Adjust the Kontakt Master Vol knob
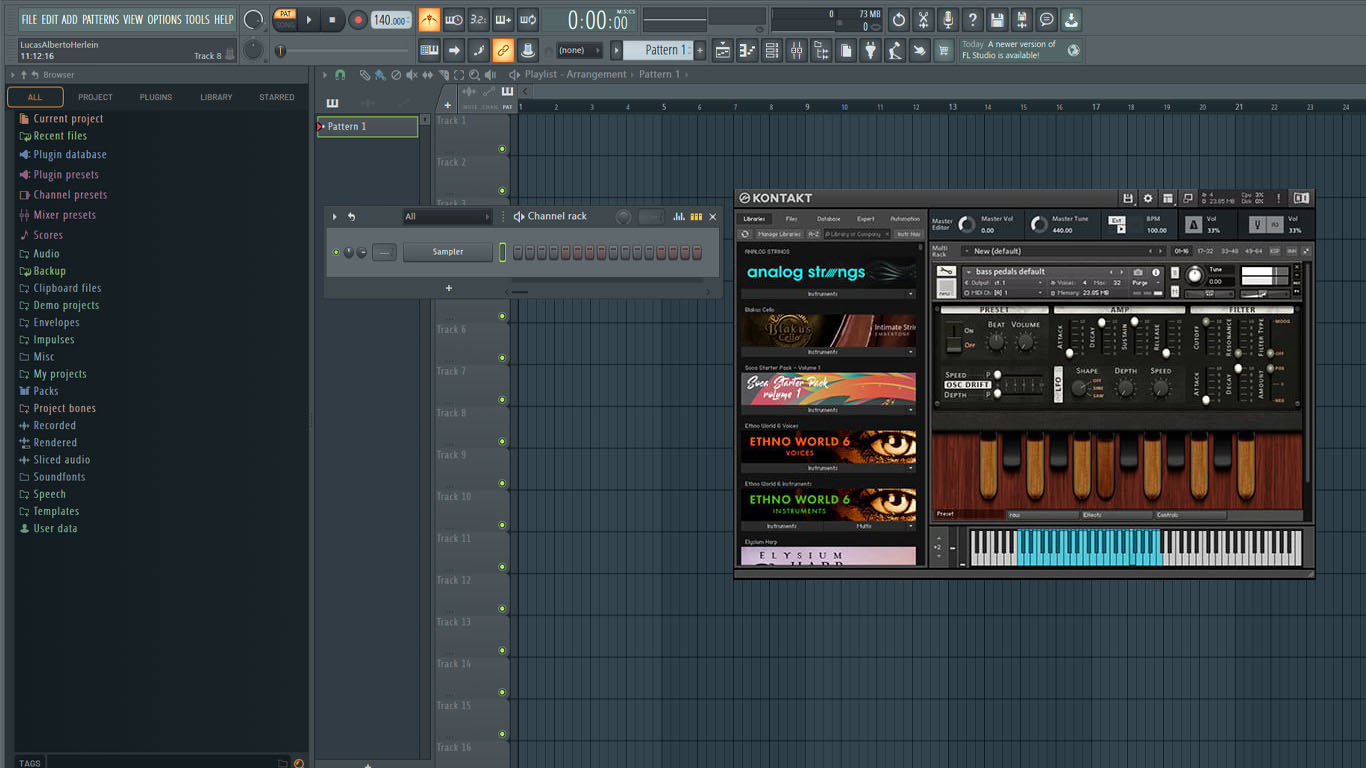 (966, 224)
